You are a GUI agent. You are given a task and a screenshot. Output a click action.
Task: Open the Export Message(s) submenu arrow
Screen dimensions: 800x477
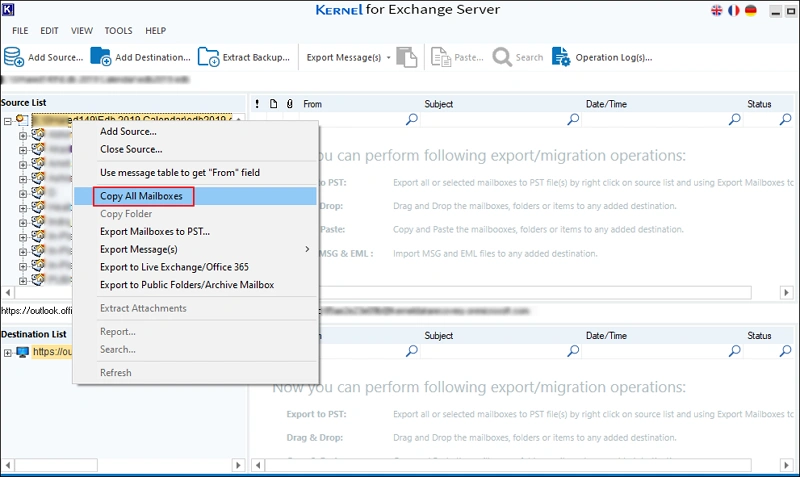[x=307, y=249]
